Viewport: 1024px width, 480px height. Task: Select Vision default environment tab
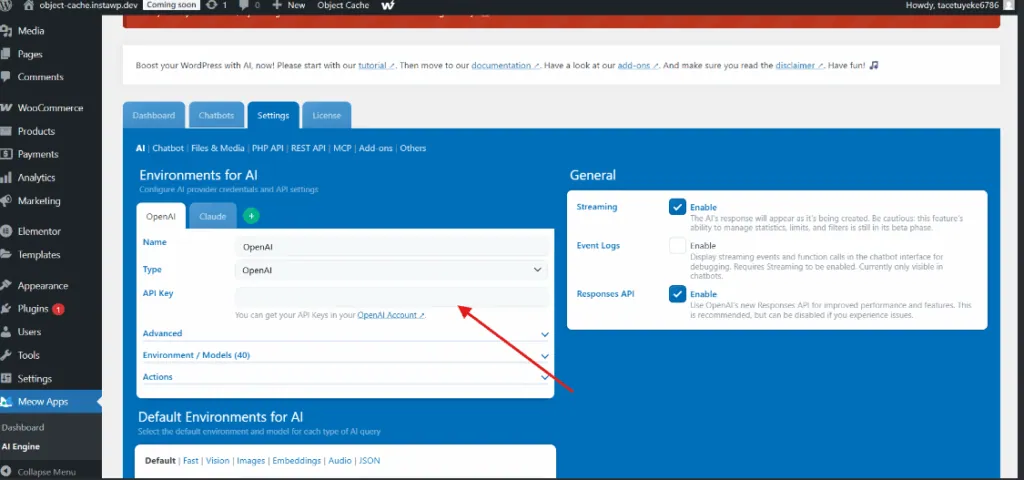tap(217, 461)
